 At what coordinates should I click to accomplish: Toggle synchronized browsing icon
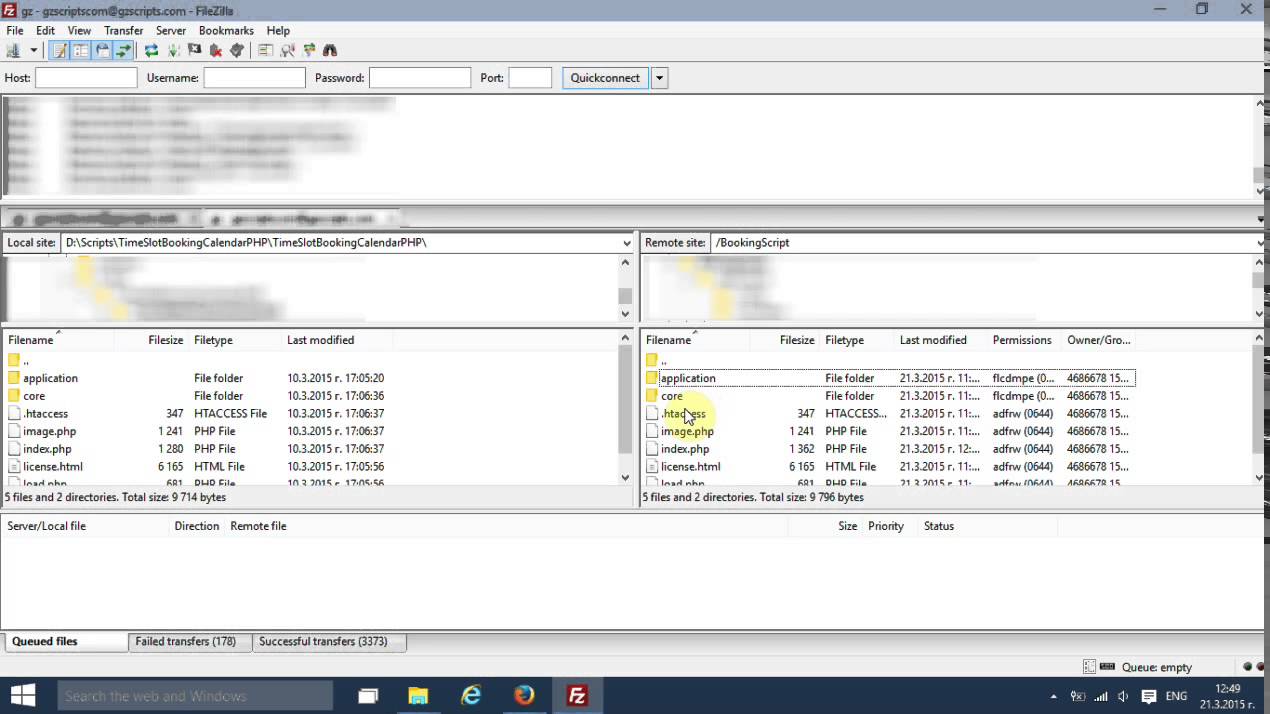[308, 50]
